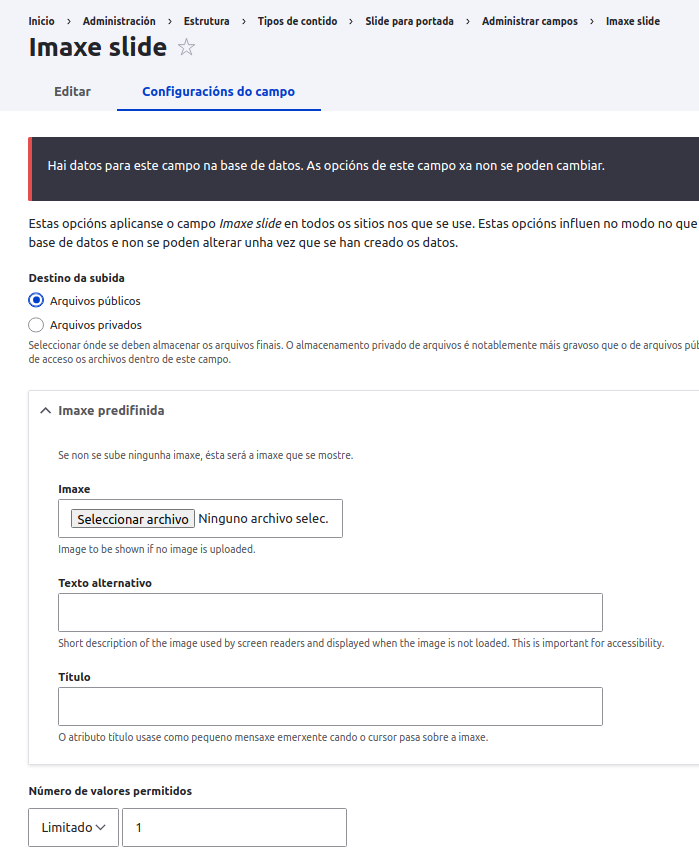This screenshot has height=860, width=699.
Task: Click the number of allowed values field
Action: (234, 828)
